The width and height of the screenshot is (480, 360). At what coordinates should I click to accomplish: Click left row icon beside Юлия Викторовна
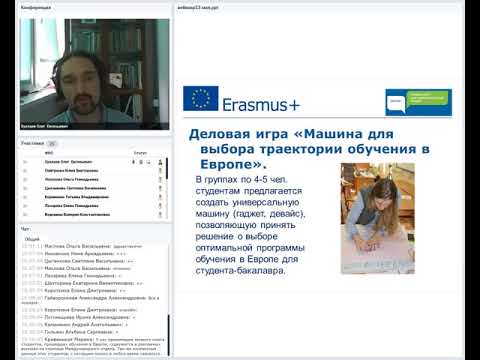click(25, 171)
